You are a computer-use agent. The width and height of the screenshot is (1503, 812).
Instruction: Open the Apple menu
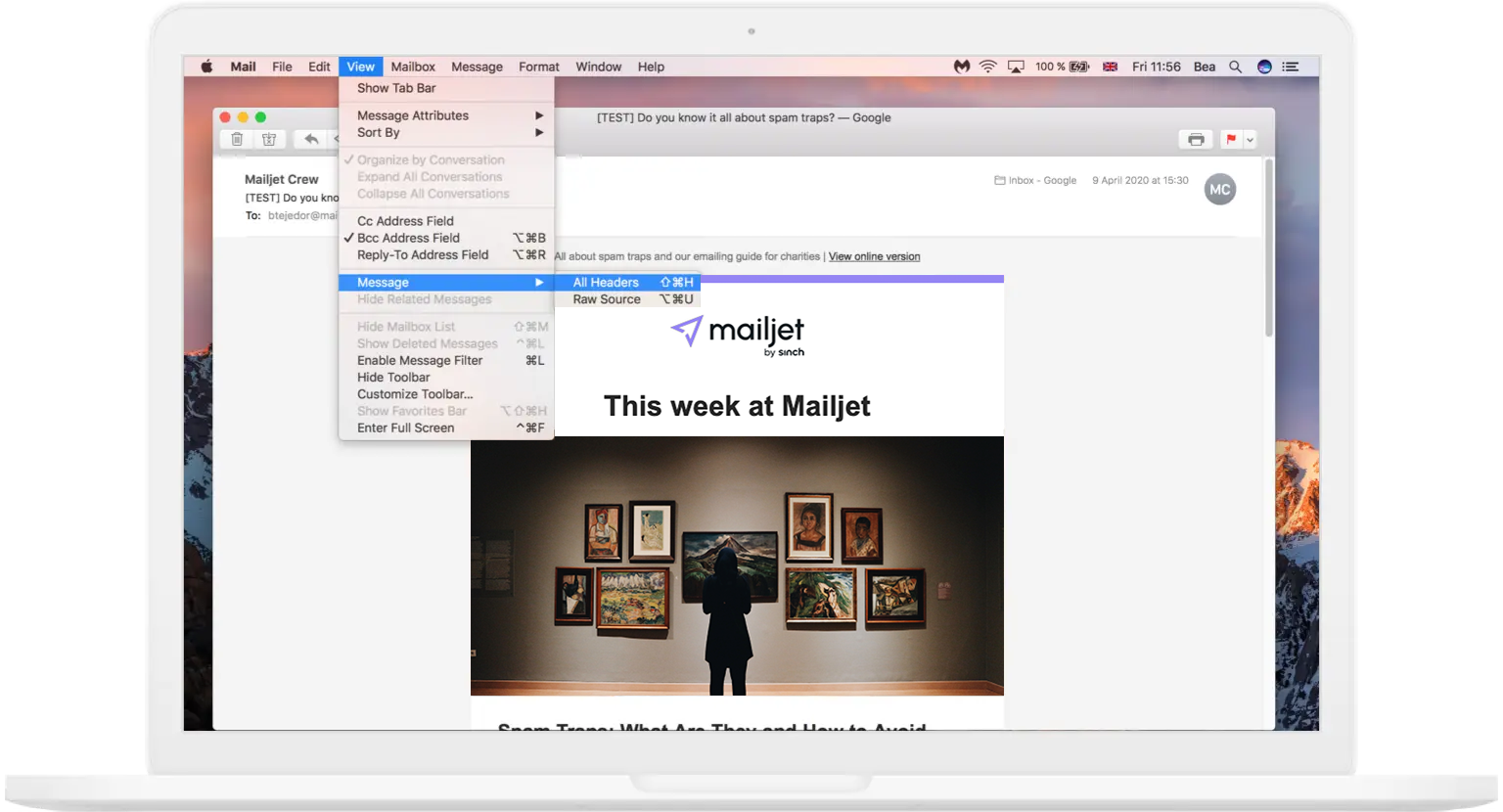(x=206, y=67)
